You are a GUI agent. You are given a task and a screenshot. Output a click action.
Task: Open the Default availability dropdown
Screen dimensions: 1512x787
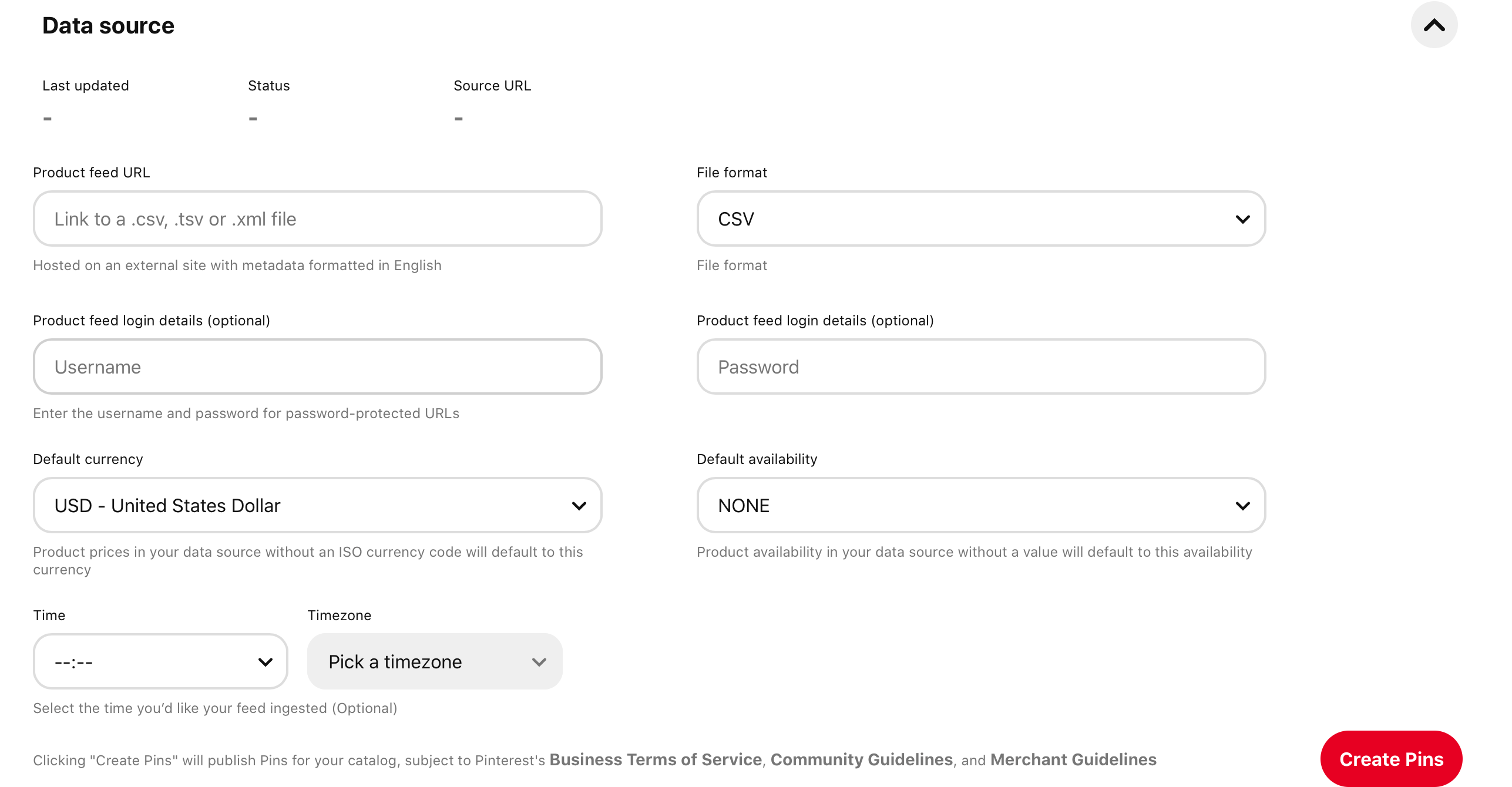coord(981,505)
